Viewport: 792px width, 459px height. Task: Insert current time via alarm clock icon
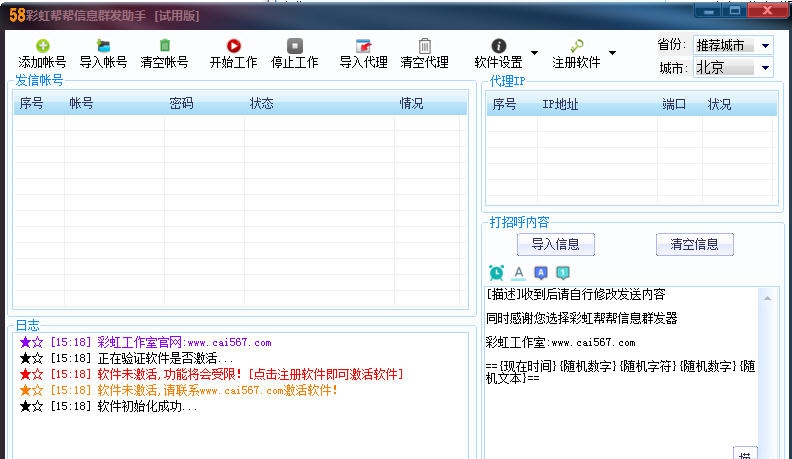pos(497,273)
